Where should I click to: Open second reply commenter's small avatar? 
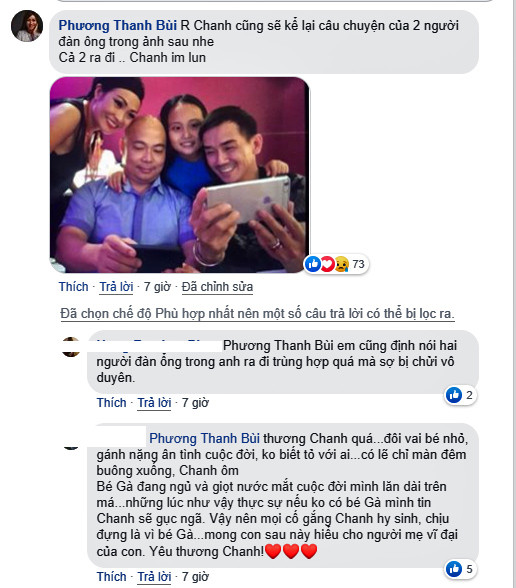(71, 446)
